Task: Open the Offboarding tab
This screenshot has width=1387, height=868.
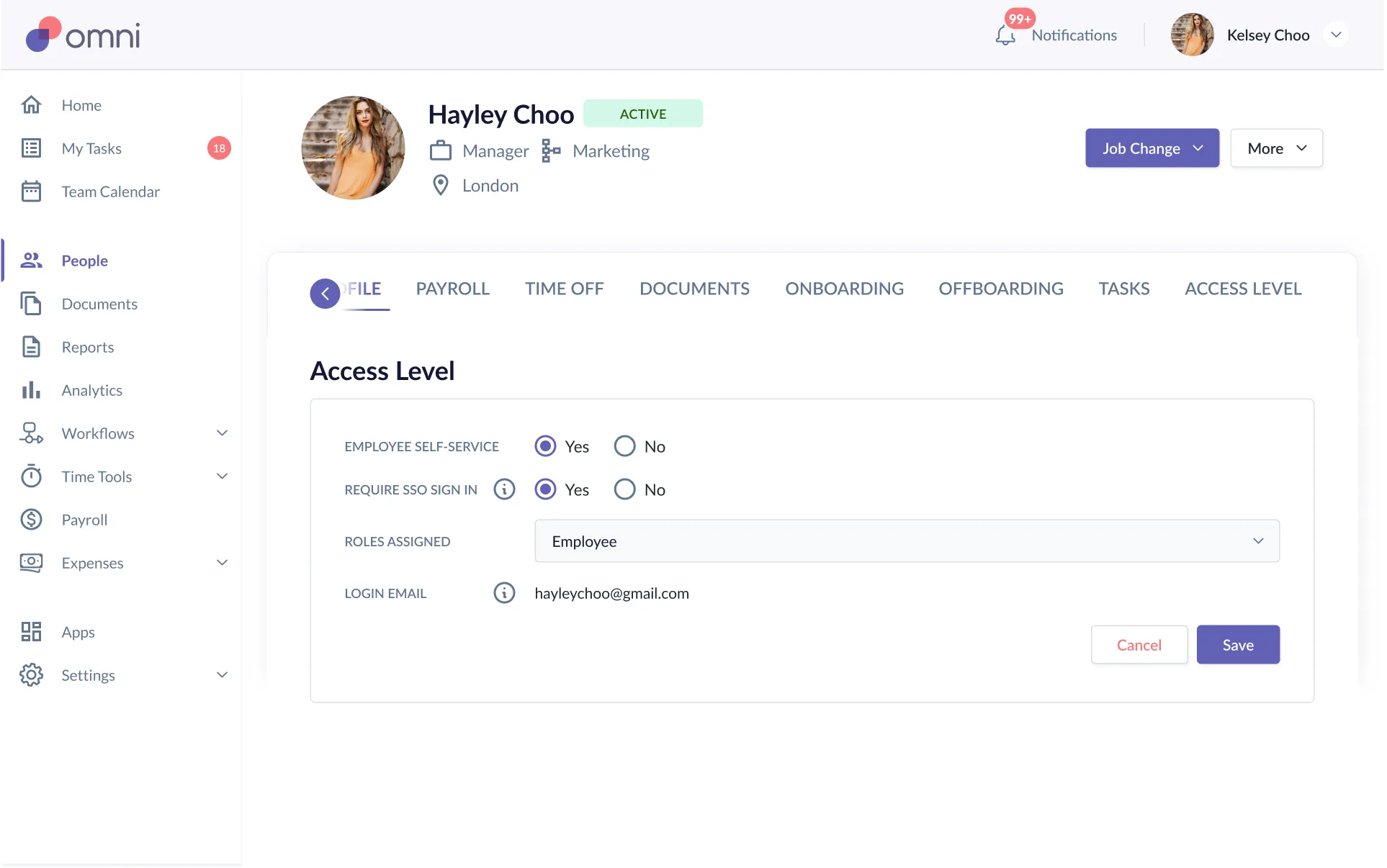Action: 1000,289
